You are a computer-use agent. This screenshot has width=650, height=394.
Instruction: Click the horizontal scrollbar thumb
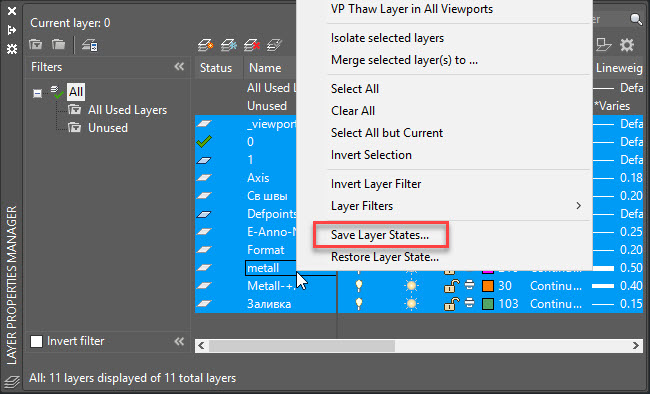(x=302, y=345)
